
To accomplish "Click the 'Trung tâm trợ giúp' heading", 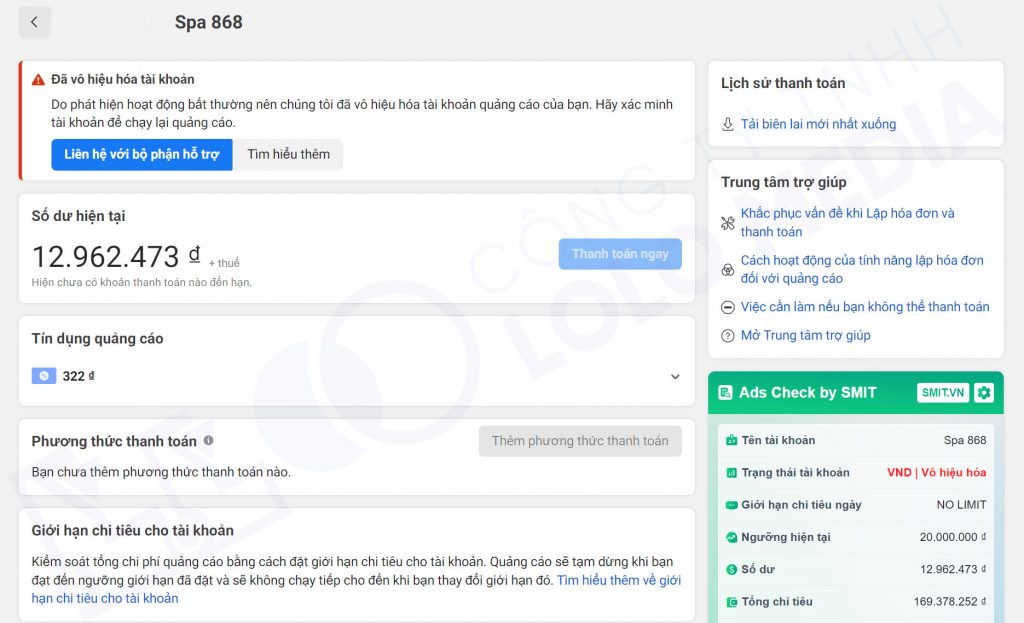I will pyautogui.click(x=784, y=182).
